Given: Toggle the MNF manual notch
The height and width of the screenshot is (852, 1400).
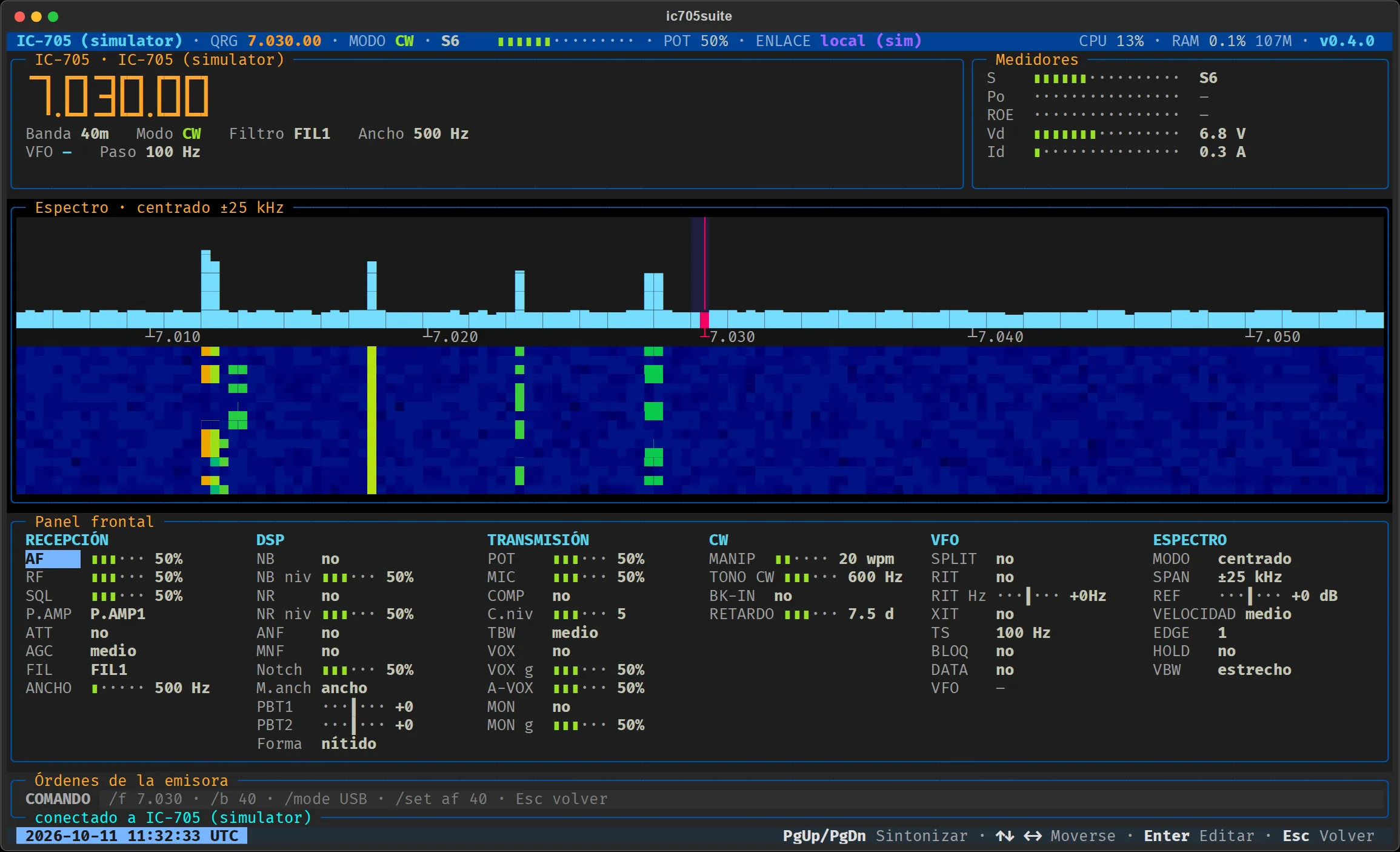Looking at the screenshot, I should [330, 651].
